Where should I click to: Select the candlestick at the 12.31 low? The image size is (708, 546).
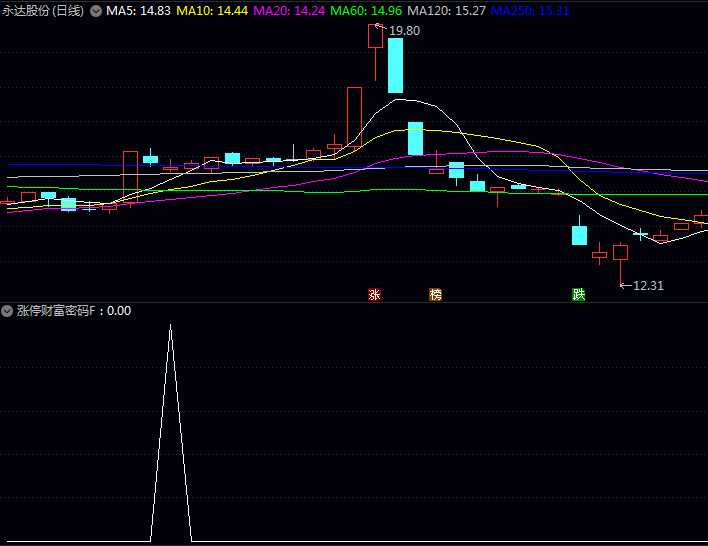point(620,252)
